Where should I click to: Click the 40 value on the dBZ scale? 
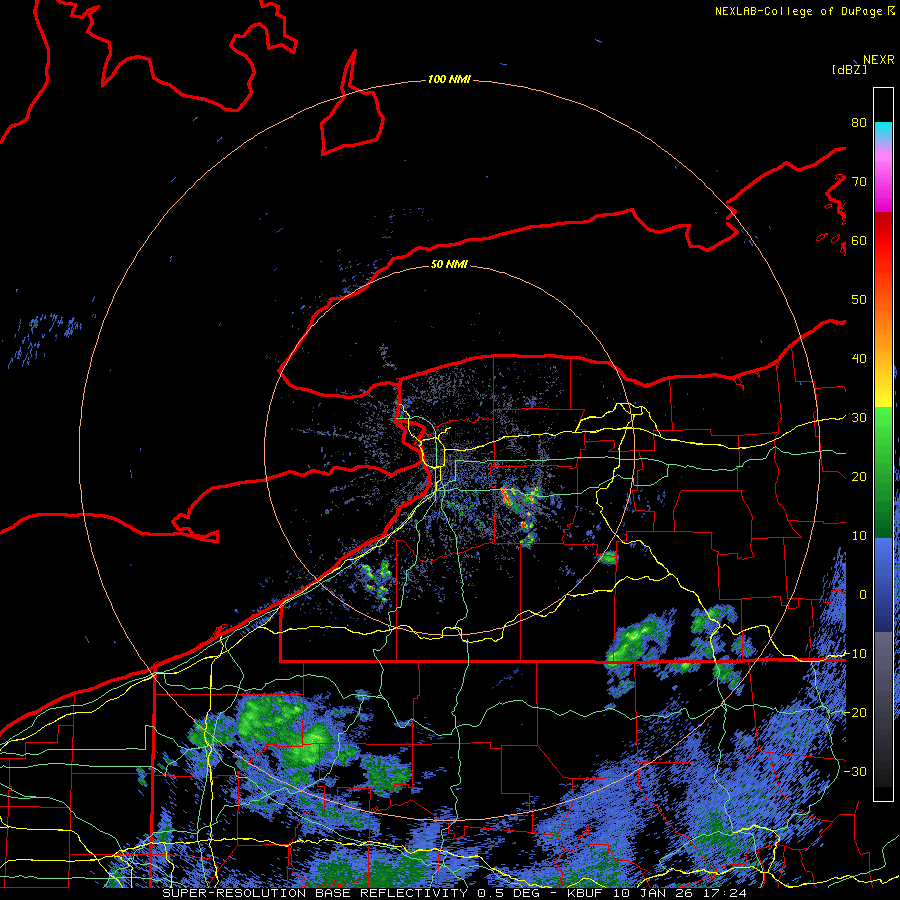(859, 359)
